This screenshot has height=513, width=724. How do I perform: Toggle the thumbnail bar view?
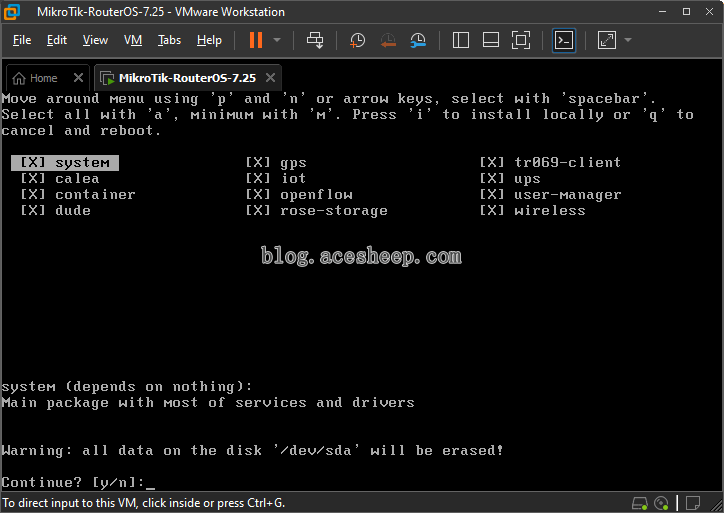(490, 40)
